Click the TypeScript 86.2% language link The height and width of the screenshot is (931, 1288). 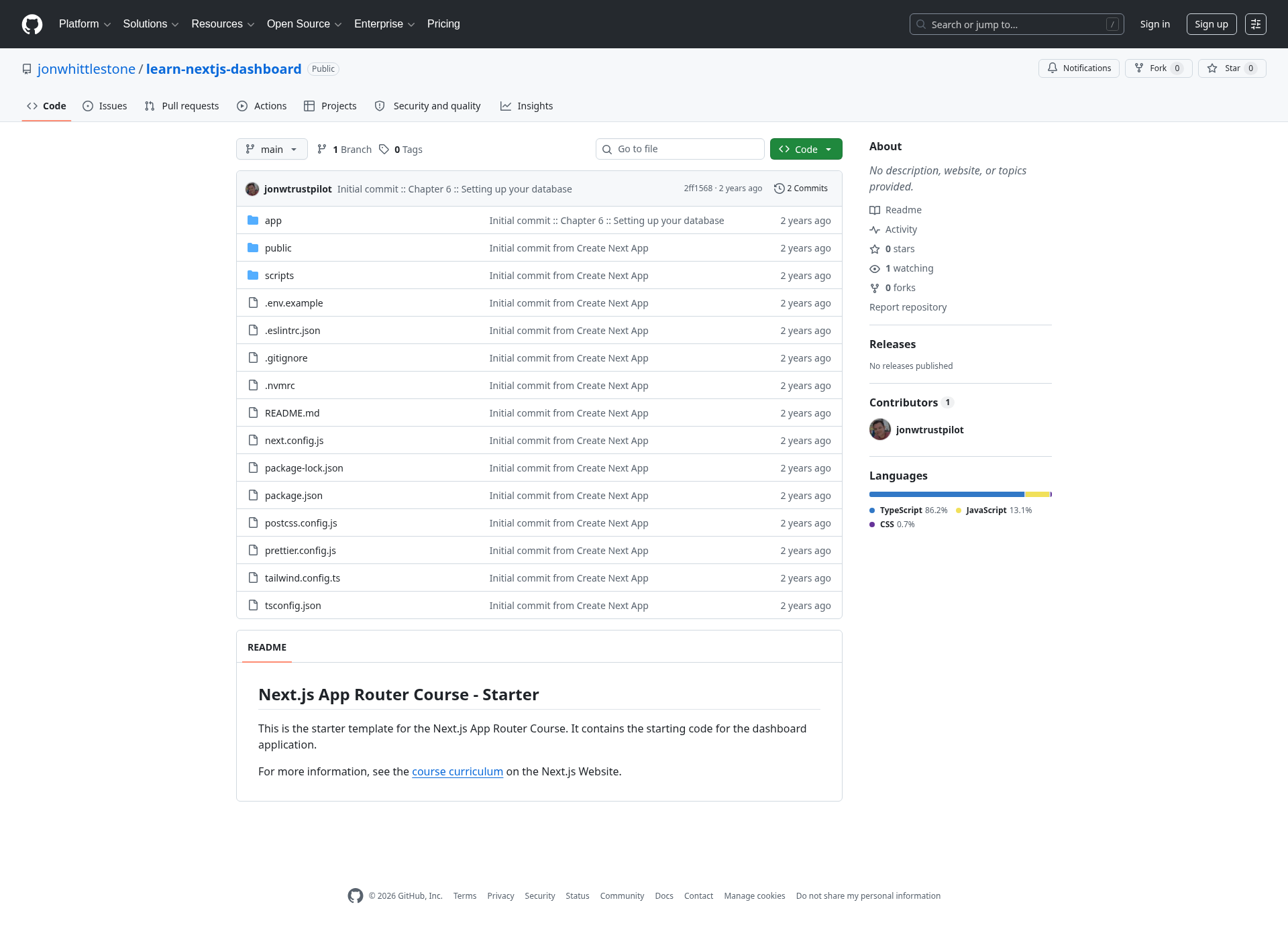click(909, 510)
